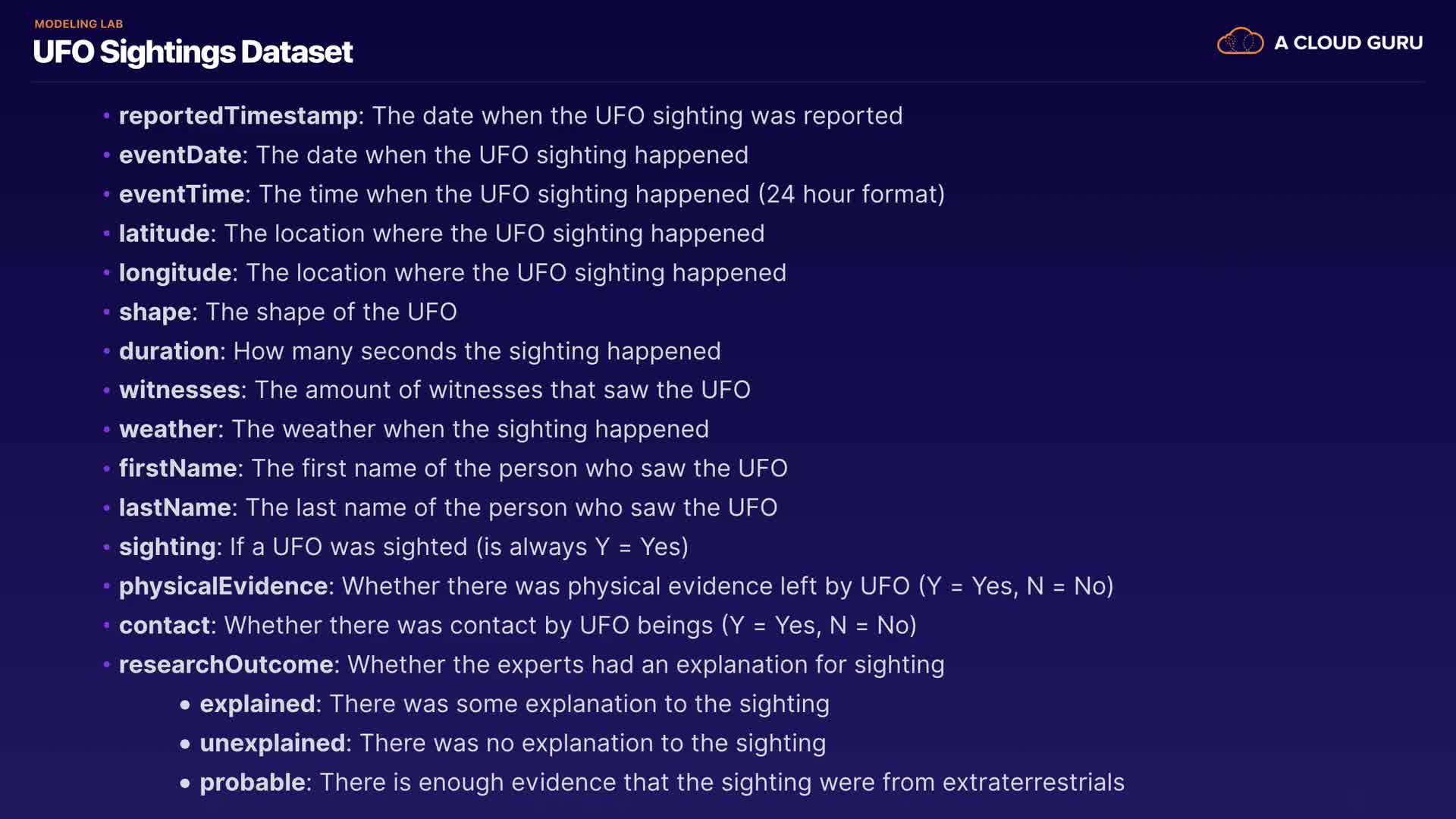Click the A CLOUD GURU brand text
The height and width of the screenshot is (819, 1456).
1348,43
